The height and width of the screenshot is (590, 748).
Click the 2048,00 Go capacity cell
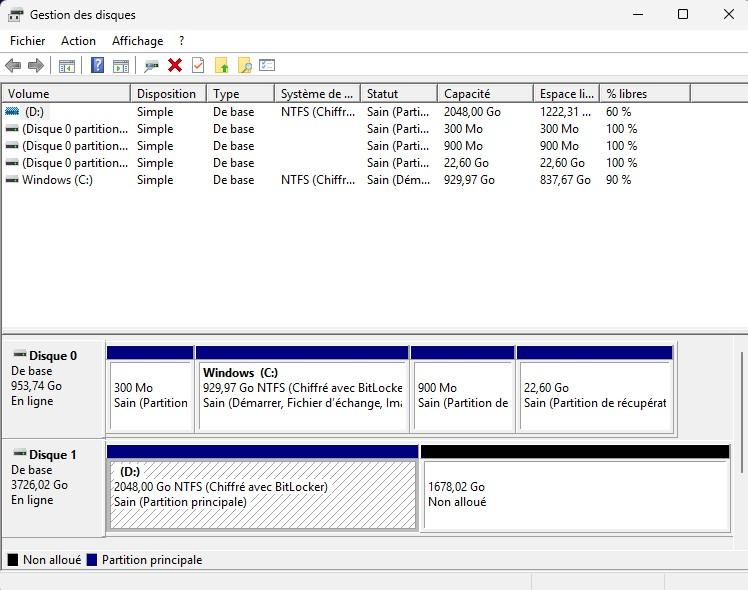[472, 112]
